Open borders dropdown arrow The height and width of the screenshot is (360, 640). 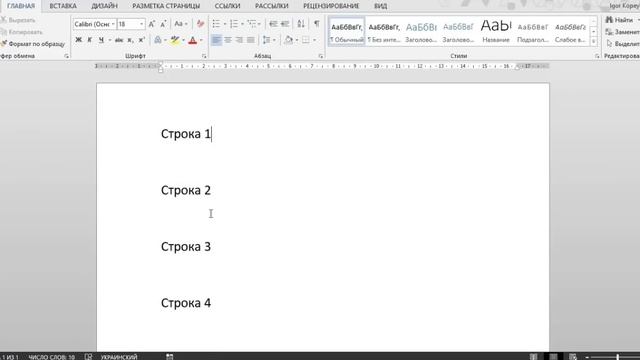314,40
